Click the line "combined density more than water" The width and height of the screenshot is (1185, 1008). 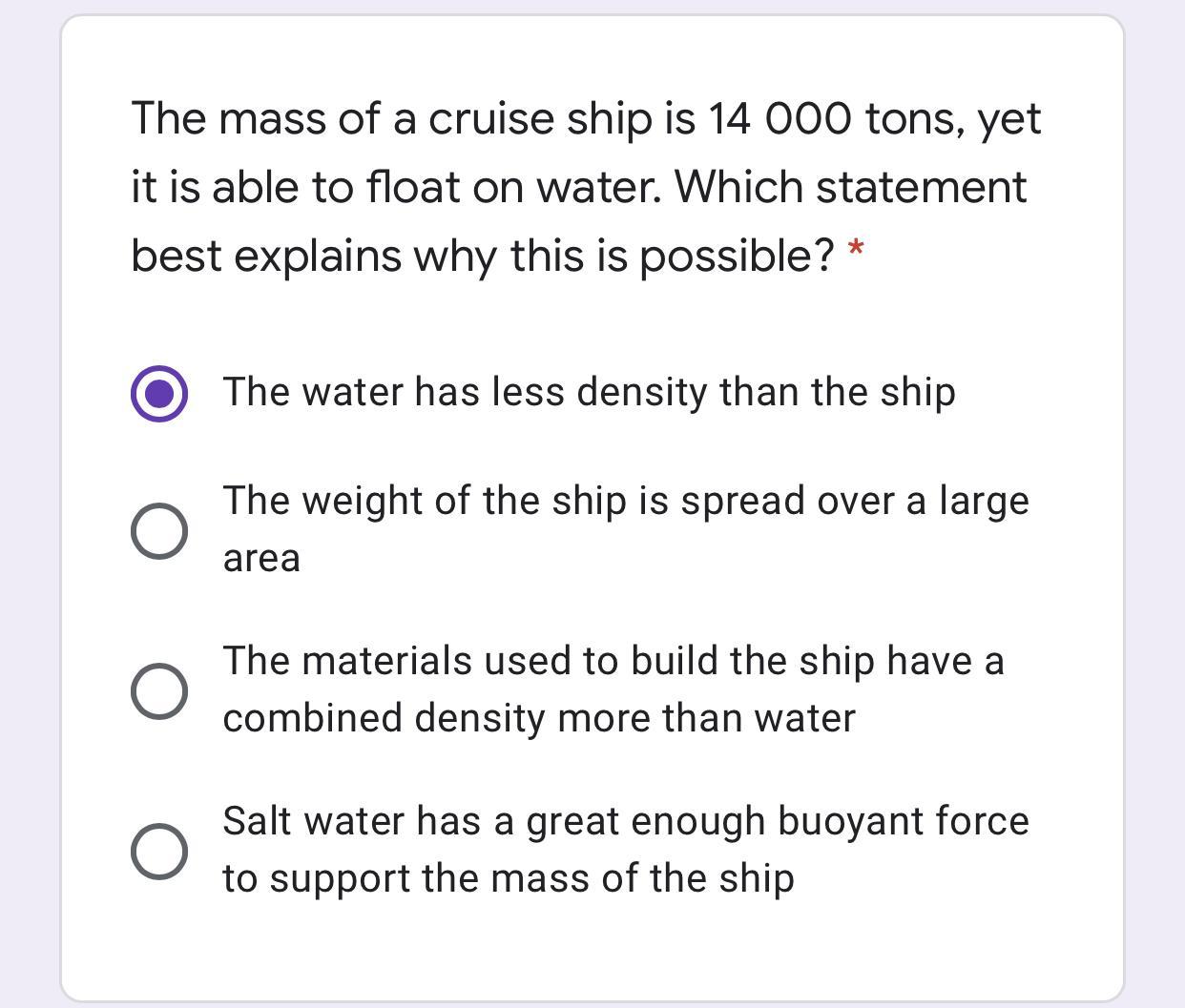point(539,718)
